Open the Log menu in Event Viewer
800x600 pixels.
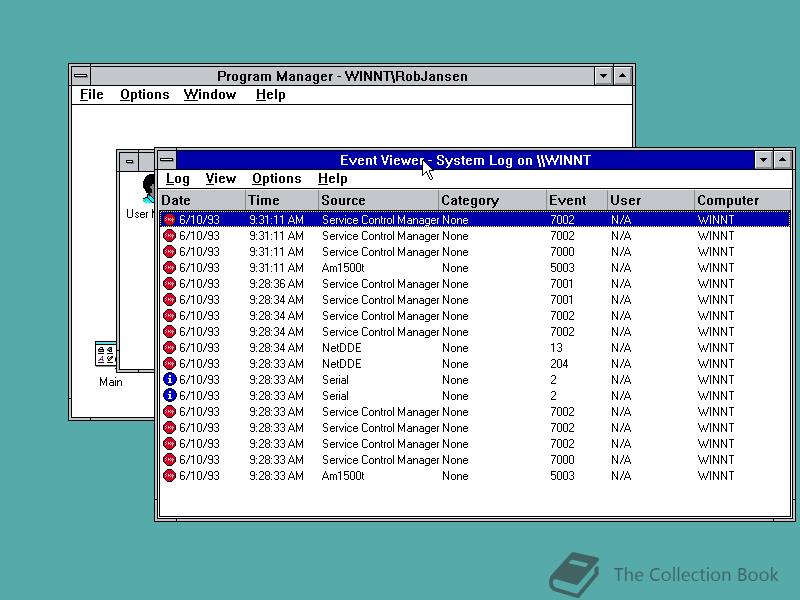tap(178, 179)
